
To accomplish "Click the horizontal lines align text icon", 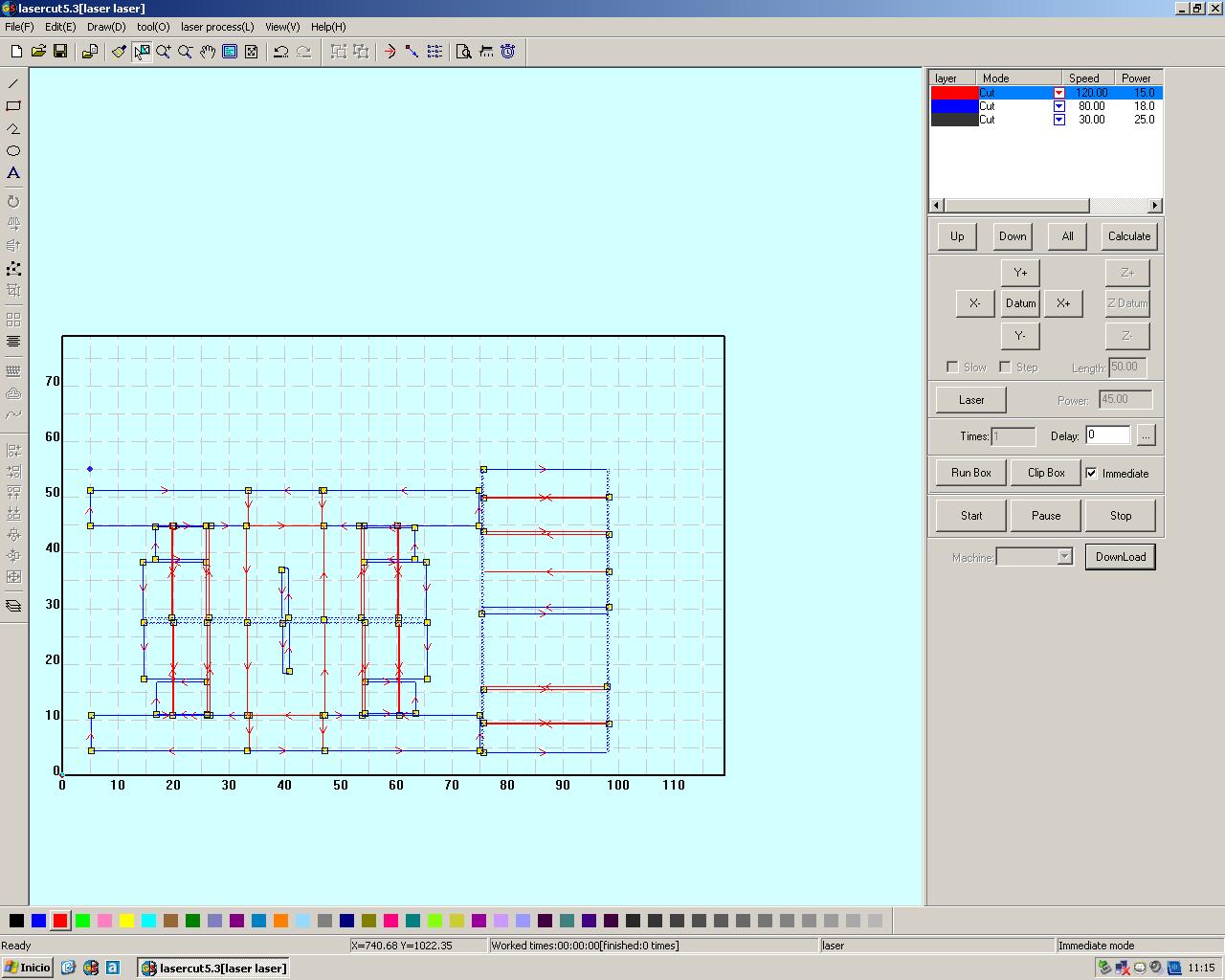I will pos(13,342).
